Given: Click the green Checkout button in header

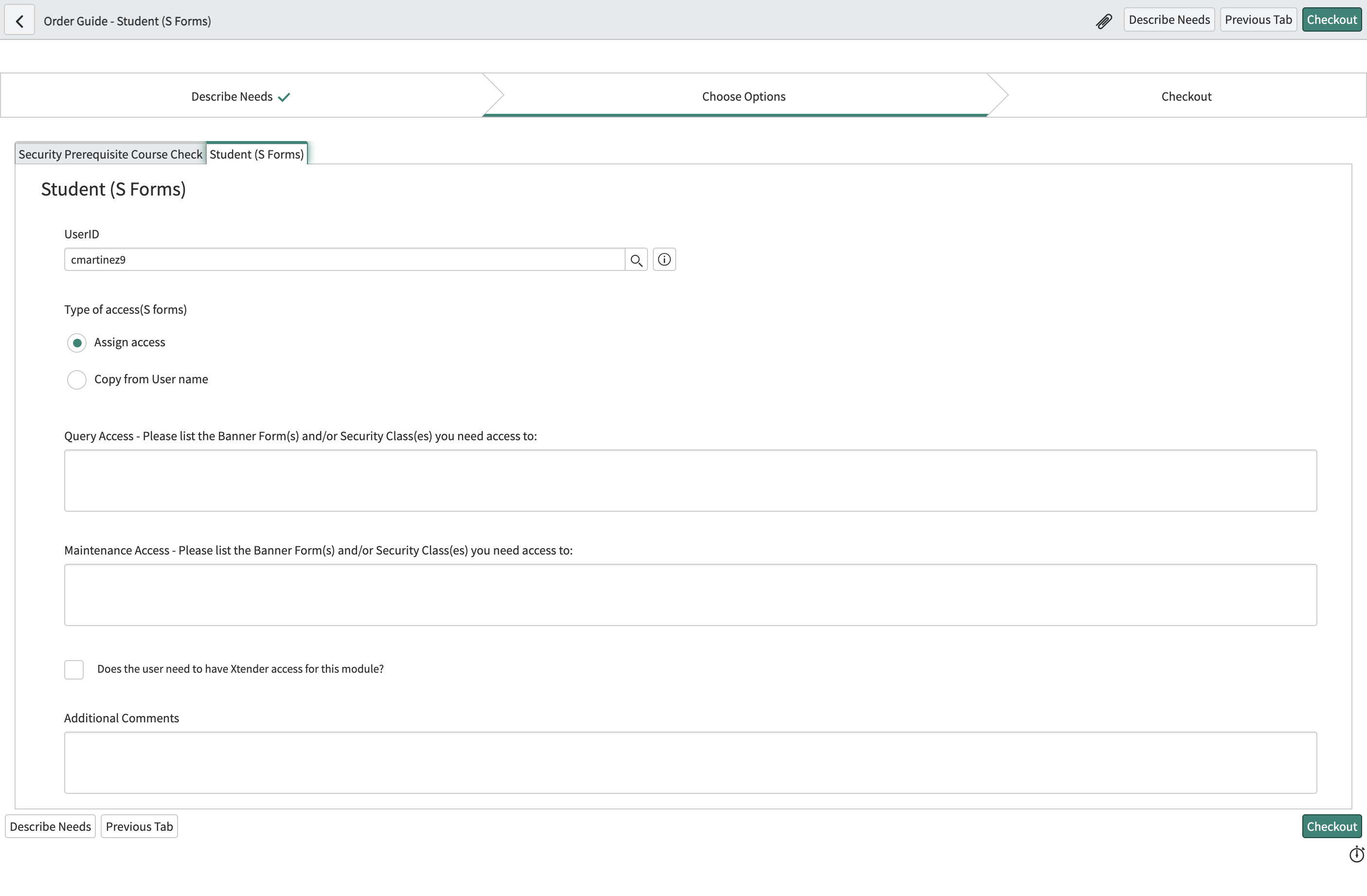Looking at the screenshot, I should tap(1331, 19).
